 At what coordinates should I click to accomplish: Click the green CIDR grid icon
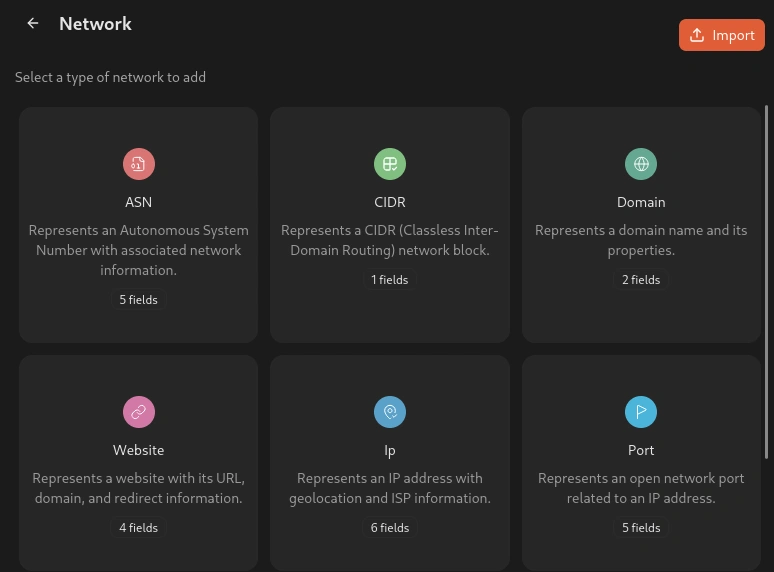pos(390,164)
